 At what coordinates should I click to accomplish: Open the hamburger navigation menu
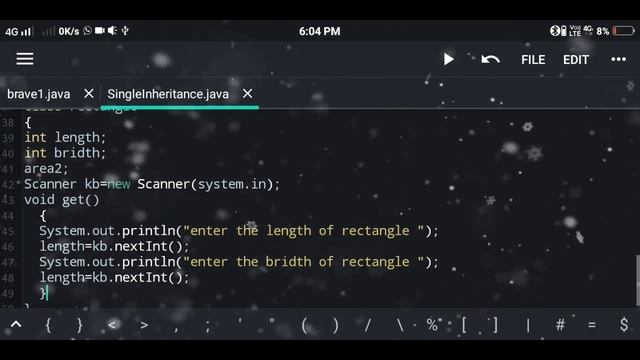click(x=25, y=59)
